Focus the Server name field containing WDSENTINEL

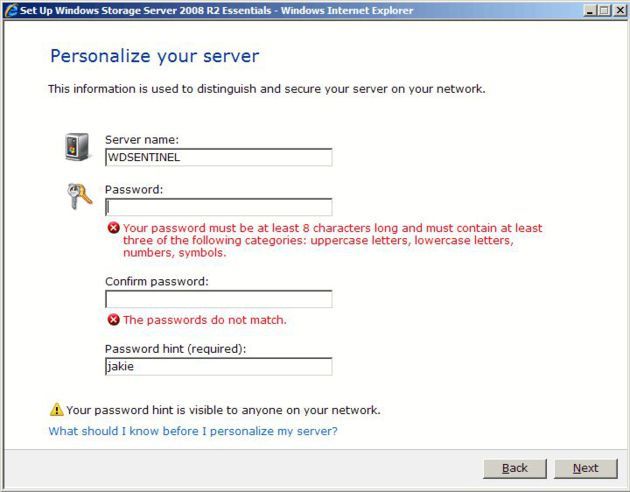219,157
